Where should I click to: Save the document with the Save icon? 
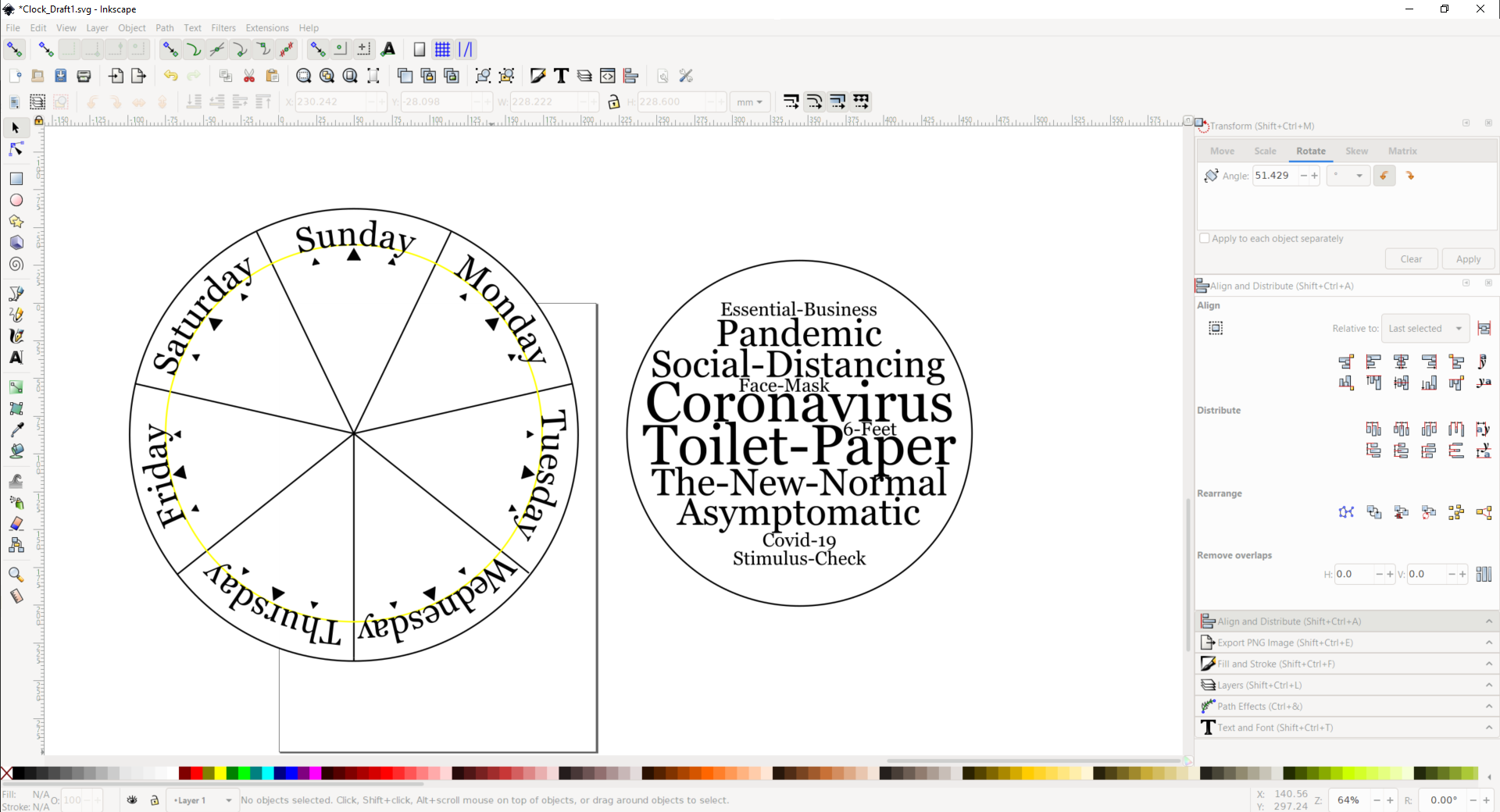(x=61, y=76)
